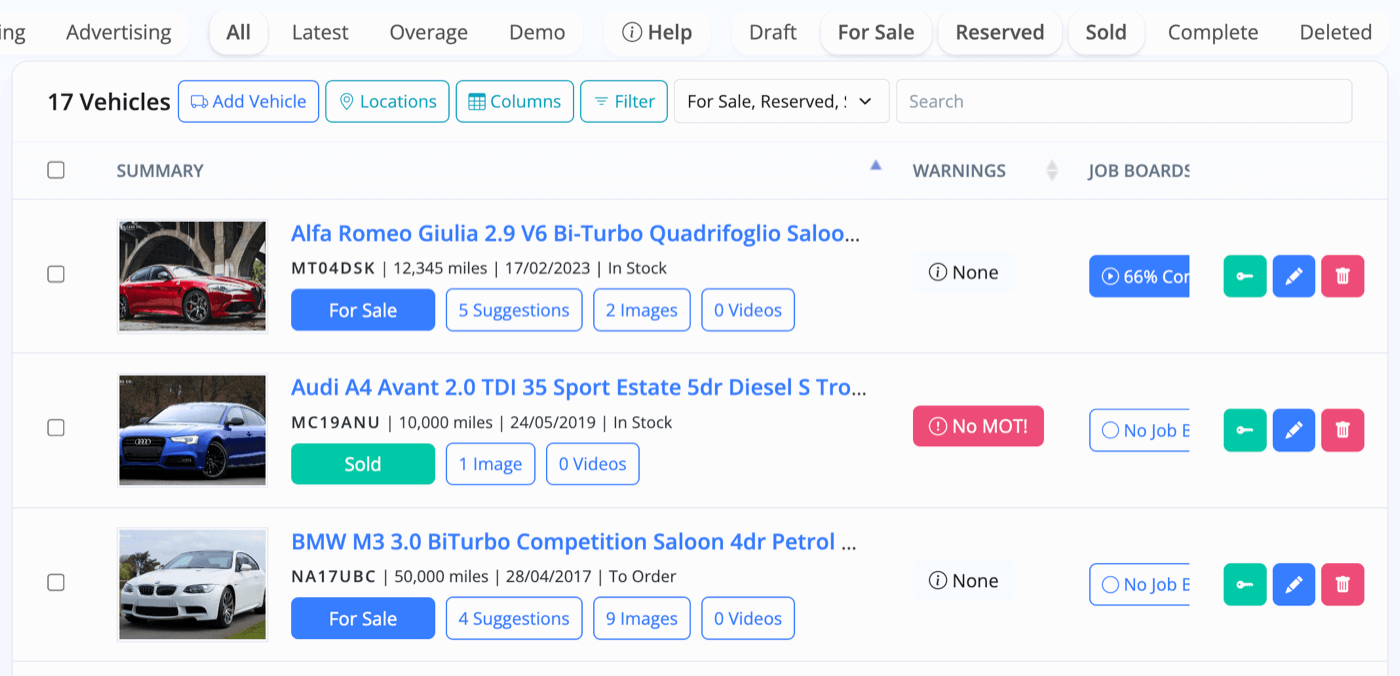
Task: Open the white BMW thumbnail
Action: click(x=192, y=584)
